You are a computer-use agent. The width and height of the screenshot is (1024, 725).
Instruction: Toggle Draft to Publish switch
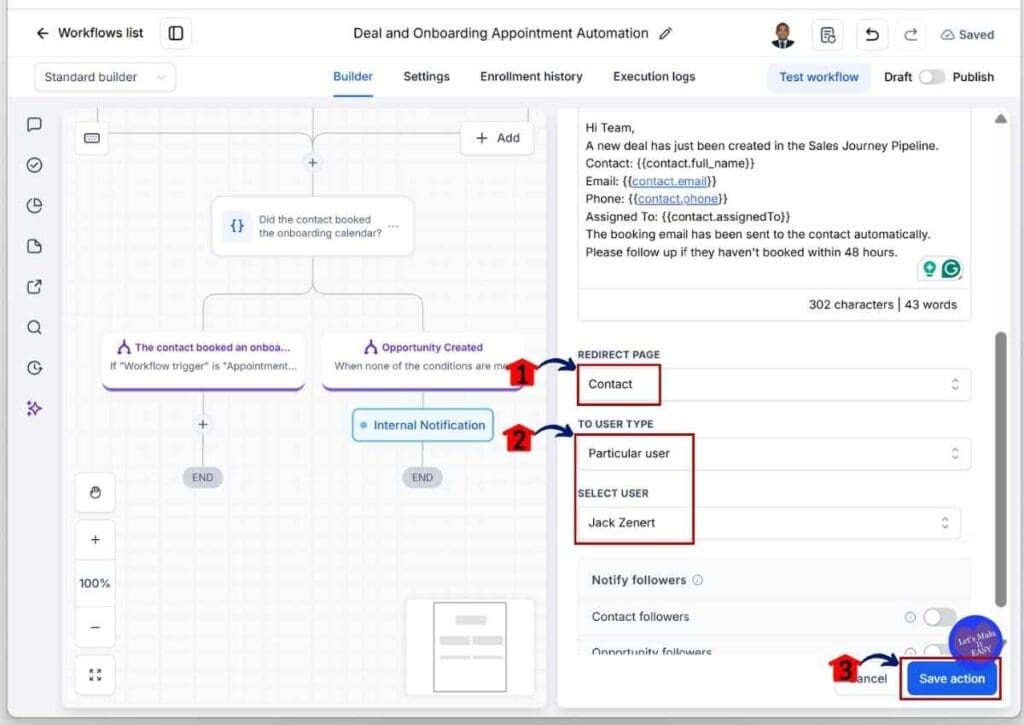pos(931,77)
